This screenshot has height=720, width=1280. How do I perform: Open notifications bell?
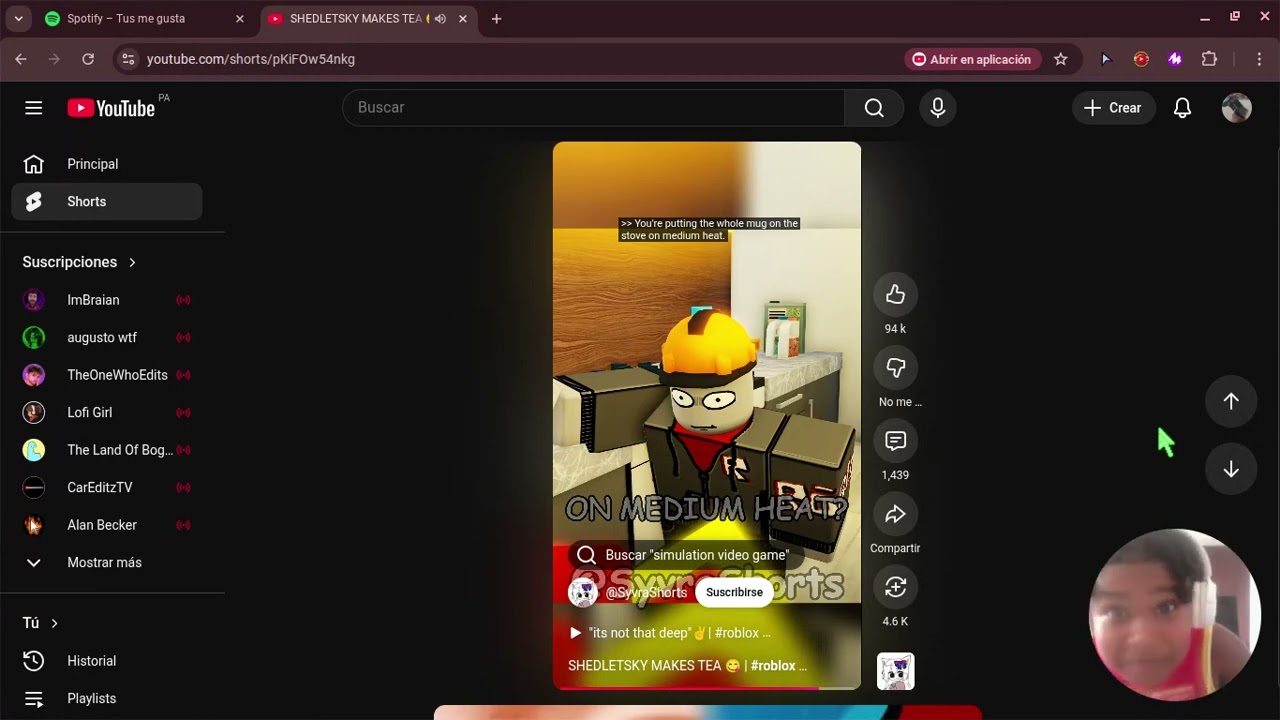click(x=1183, y=108)
